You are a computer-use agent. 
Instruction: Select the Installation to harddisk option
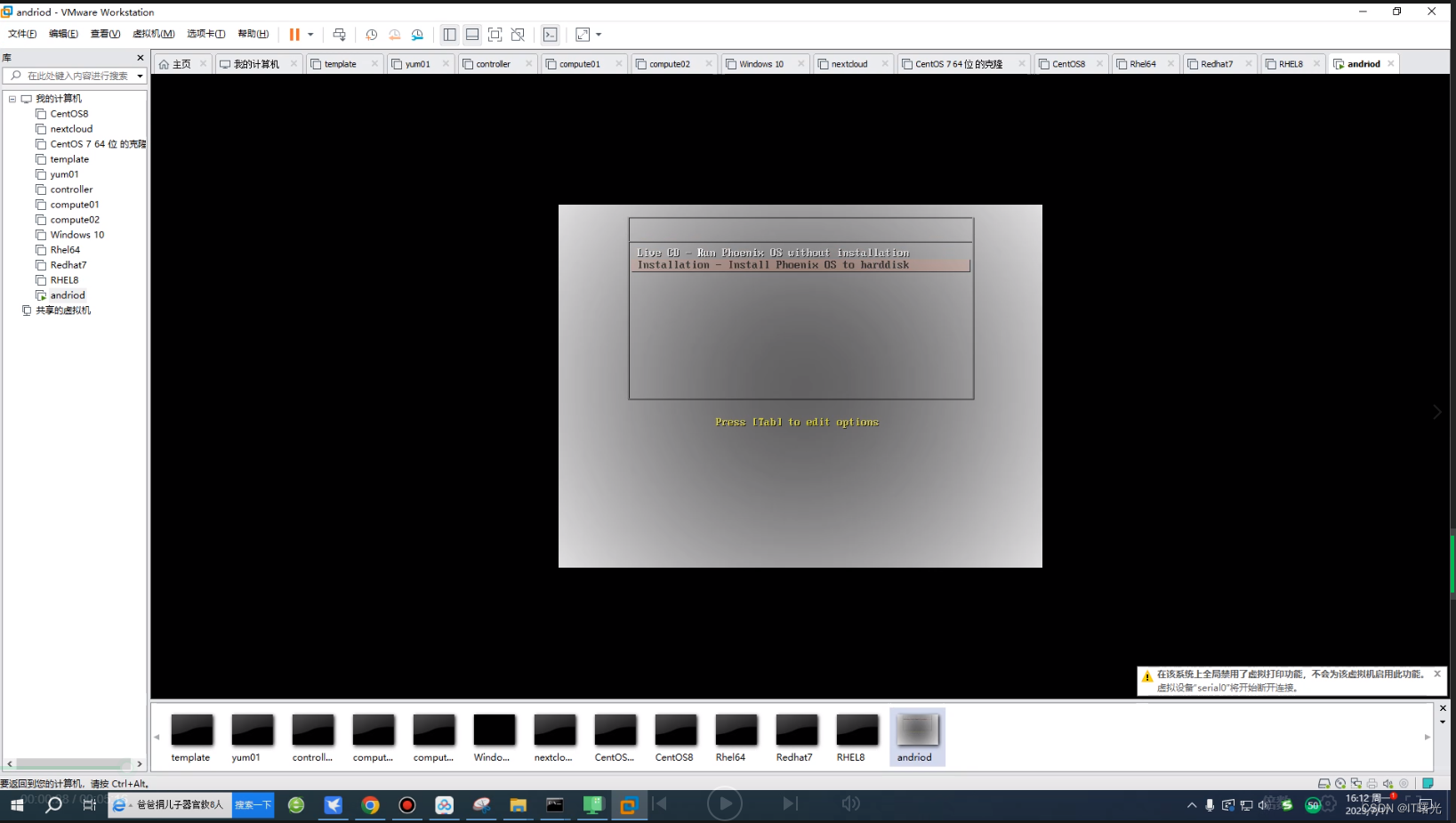point(800,265)
